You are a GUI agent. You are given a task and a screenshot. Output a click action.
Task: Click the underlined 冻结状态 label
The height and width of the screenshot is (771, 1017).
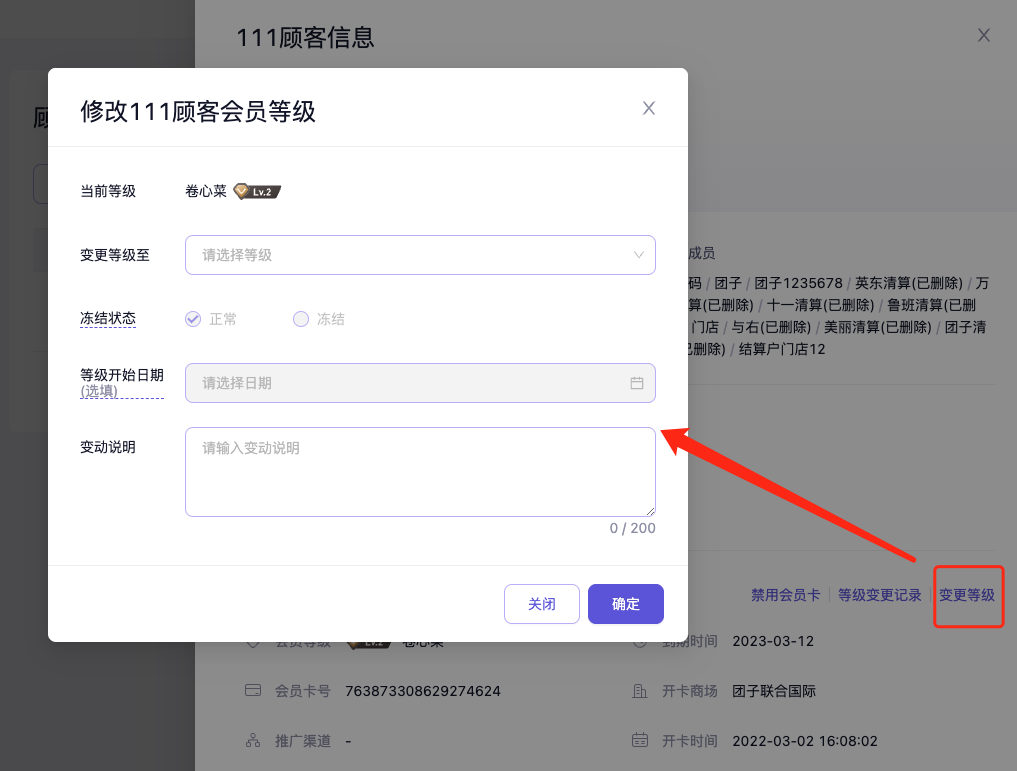108,319
